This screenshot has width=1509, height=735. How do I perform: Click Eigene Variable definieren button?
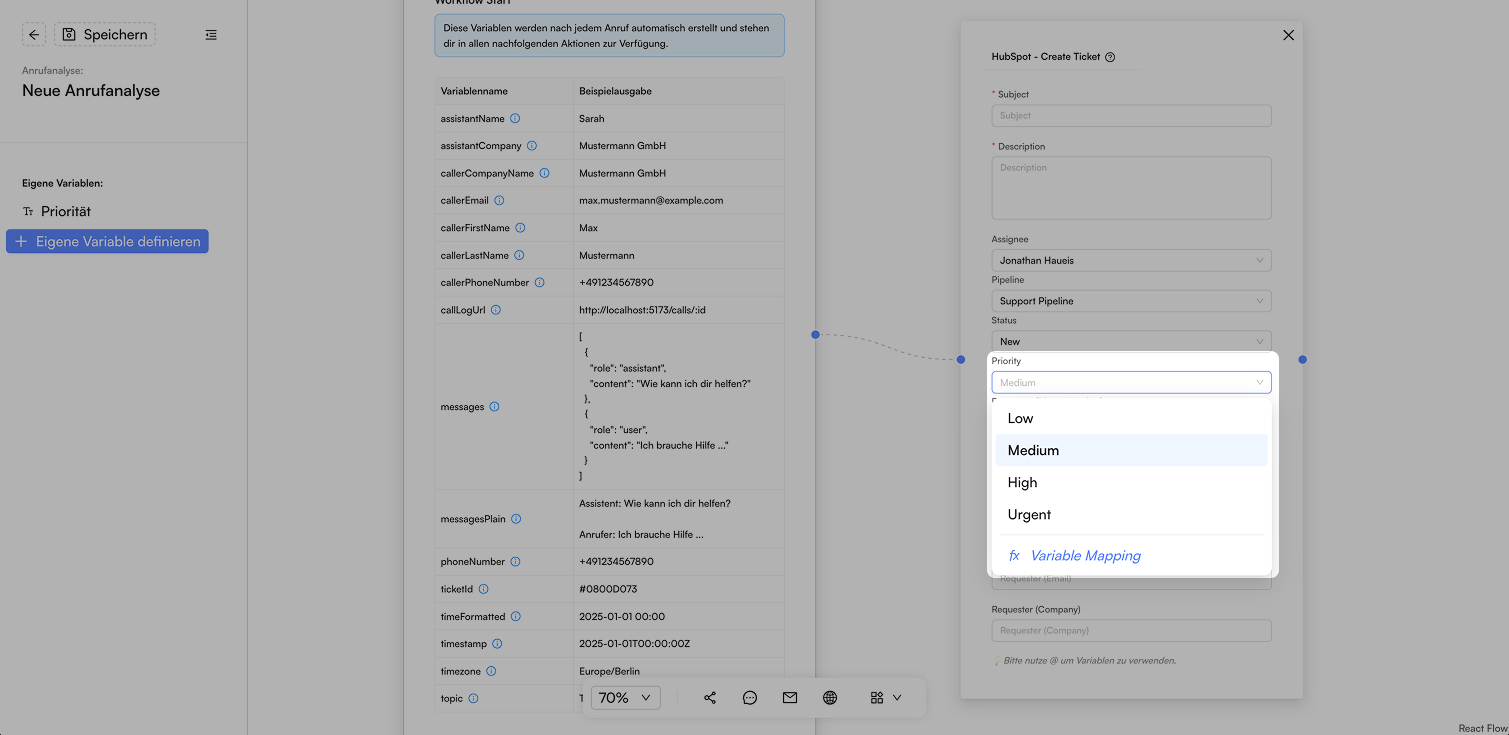tap(107, 241)
